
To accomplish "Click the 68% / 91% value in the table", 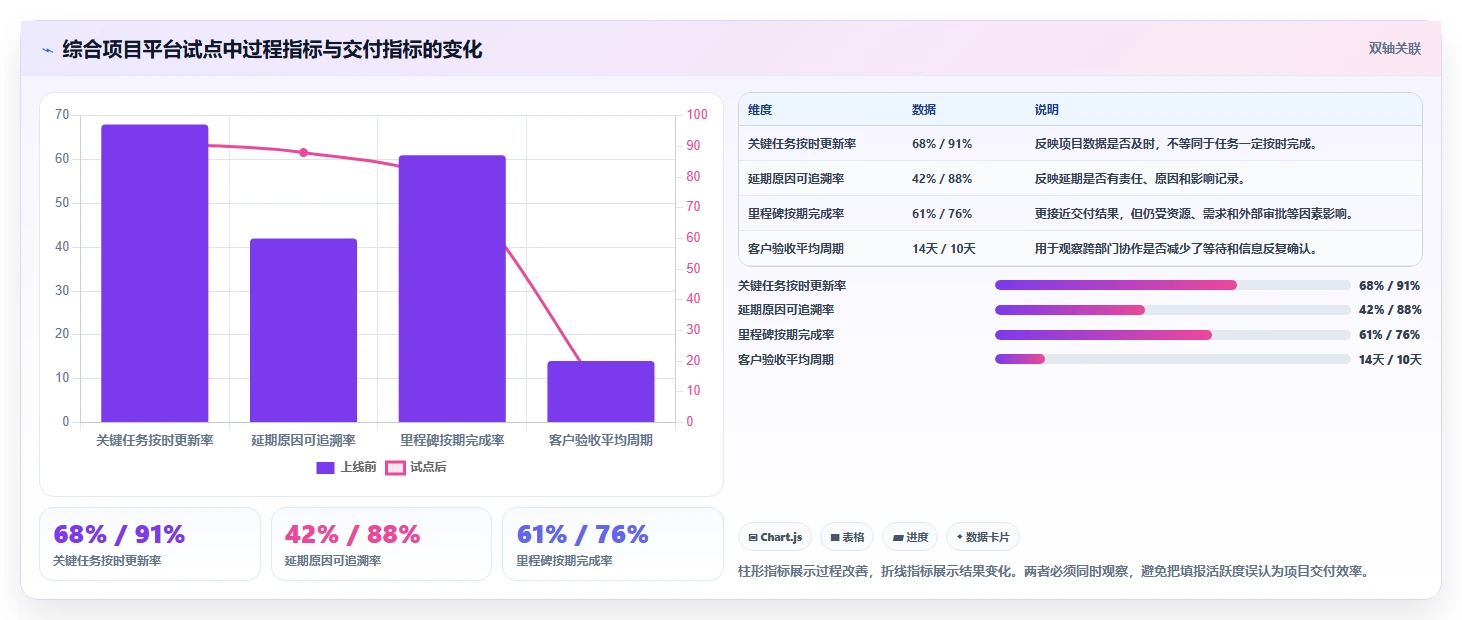I will click(942, 144).
